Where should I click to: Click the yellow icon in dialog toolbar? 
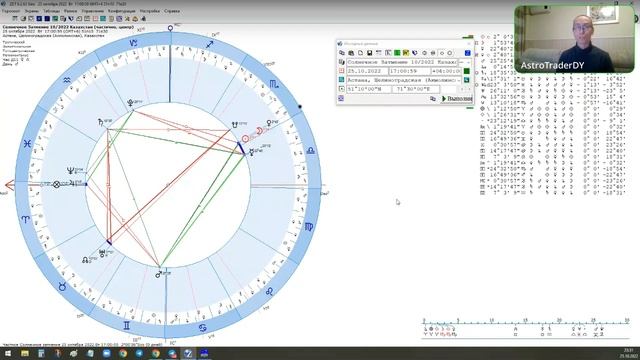click(x=406, y=53)
